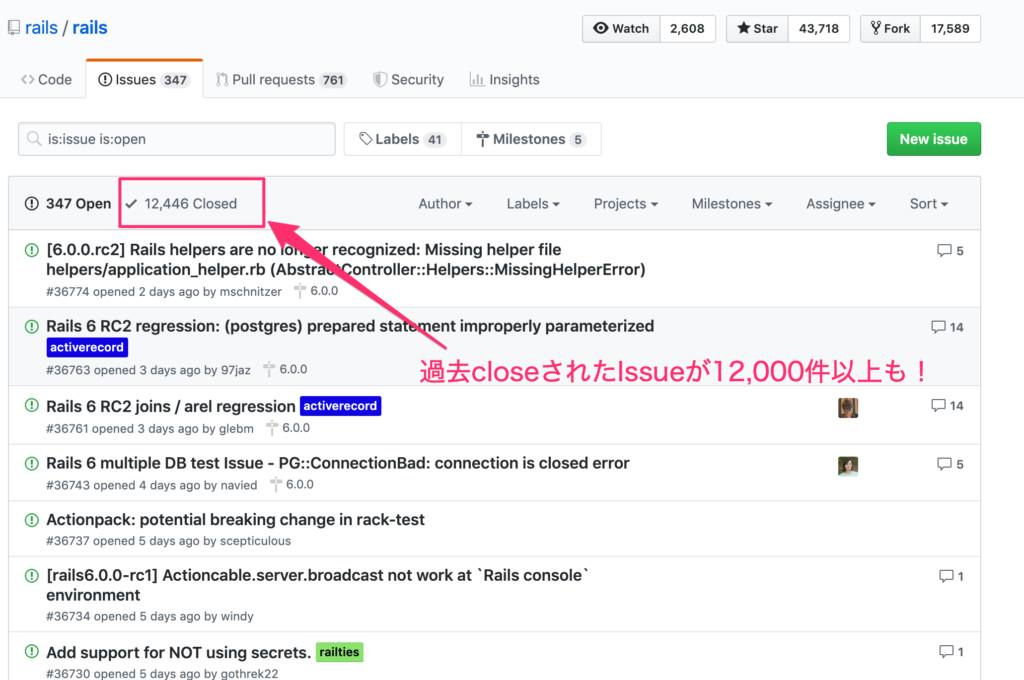
Task: Open the Labels filter dropdown
Action: click(532, 204)
